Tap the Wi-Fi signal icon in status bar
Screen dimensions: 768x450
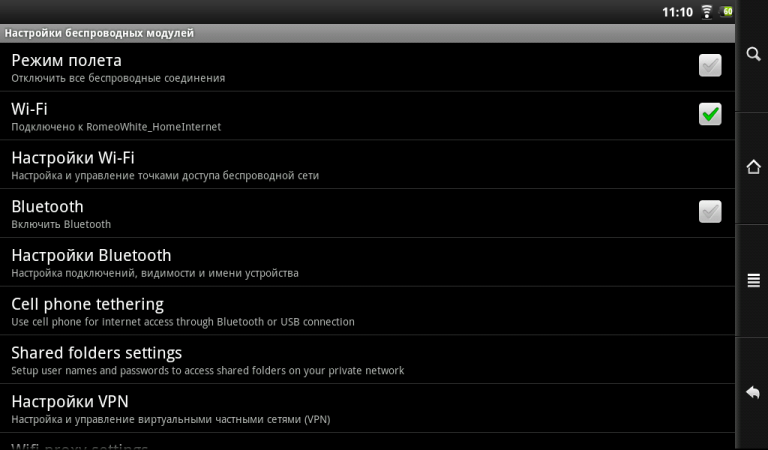click(707, 12)
